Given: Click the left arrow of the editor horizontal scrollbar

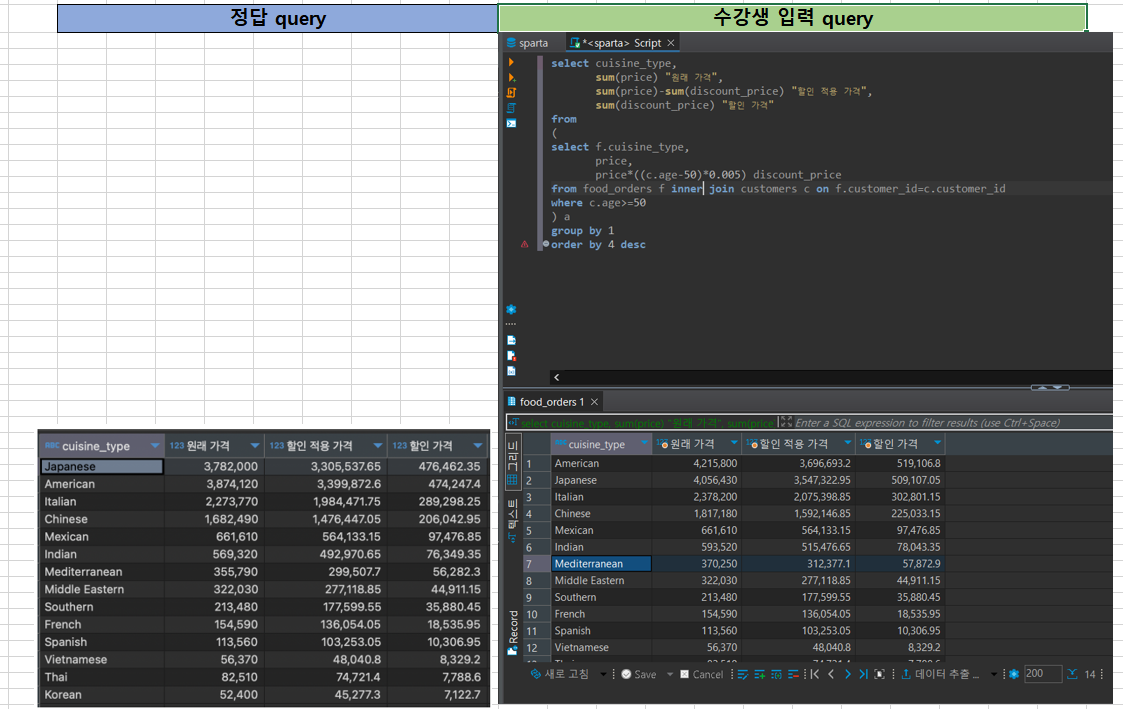Looking at the screenshot, I should click(556, 377).
